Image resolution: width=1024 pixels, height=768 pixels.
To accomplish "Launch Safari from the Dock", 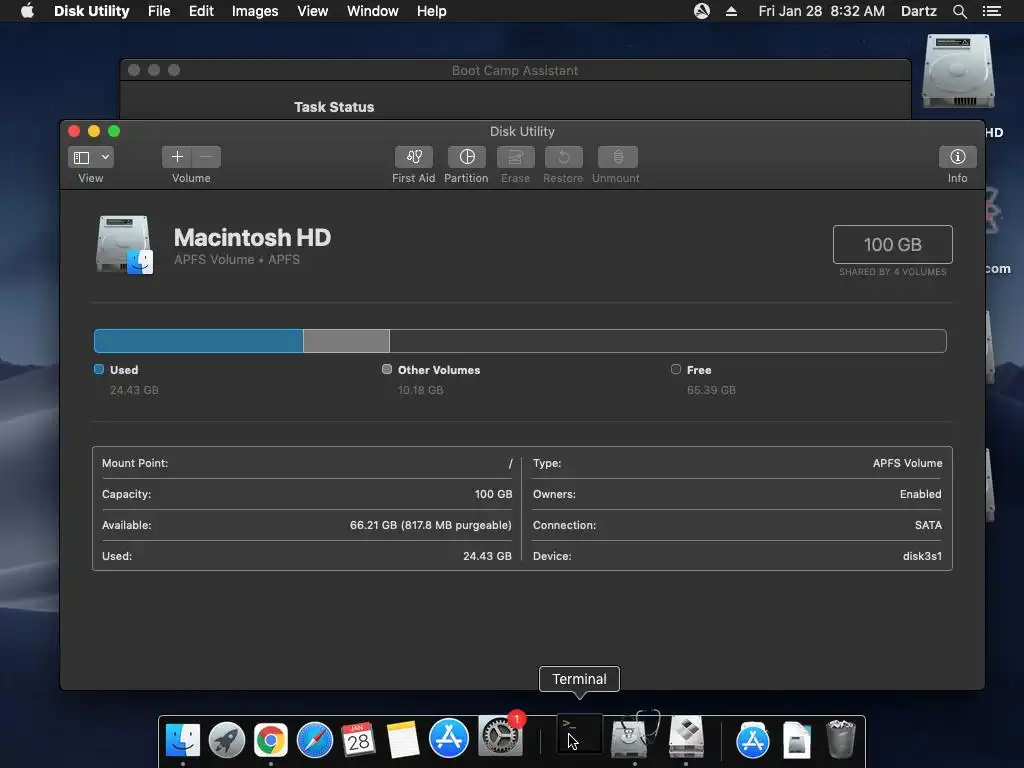I will [x=315, y=739].
